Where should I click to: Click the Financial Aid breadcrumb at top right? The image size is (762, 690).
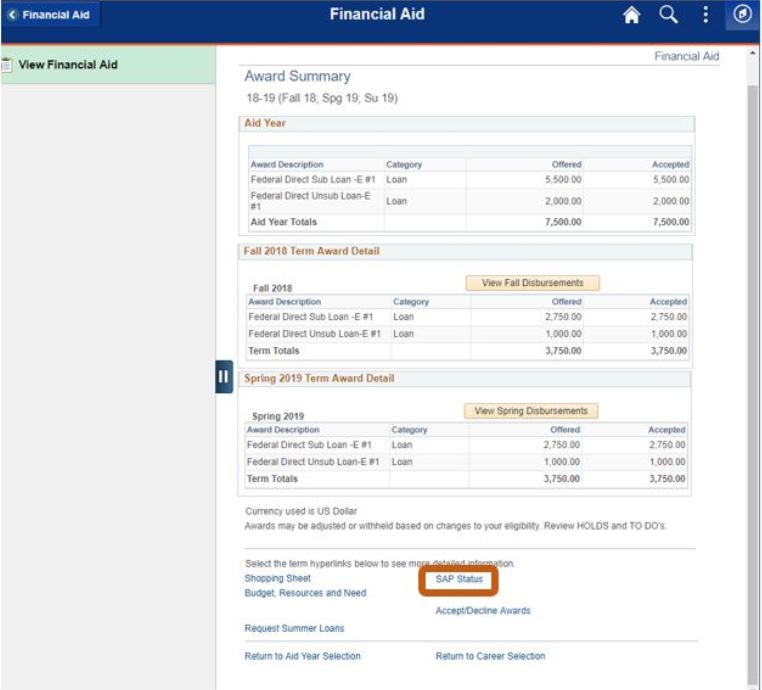tap(686, 56)
